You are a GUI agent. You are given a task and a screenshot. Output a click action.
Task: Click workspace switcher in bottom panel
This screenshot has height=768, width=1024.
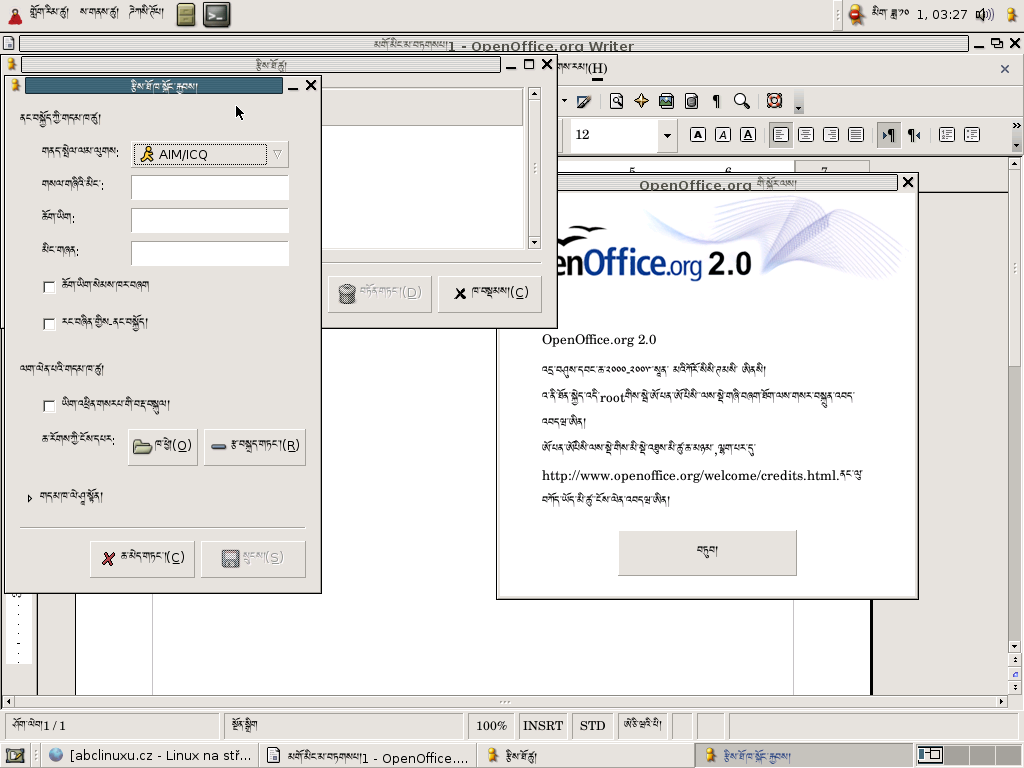pos(968,756)
